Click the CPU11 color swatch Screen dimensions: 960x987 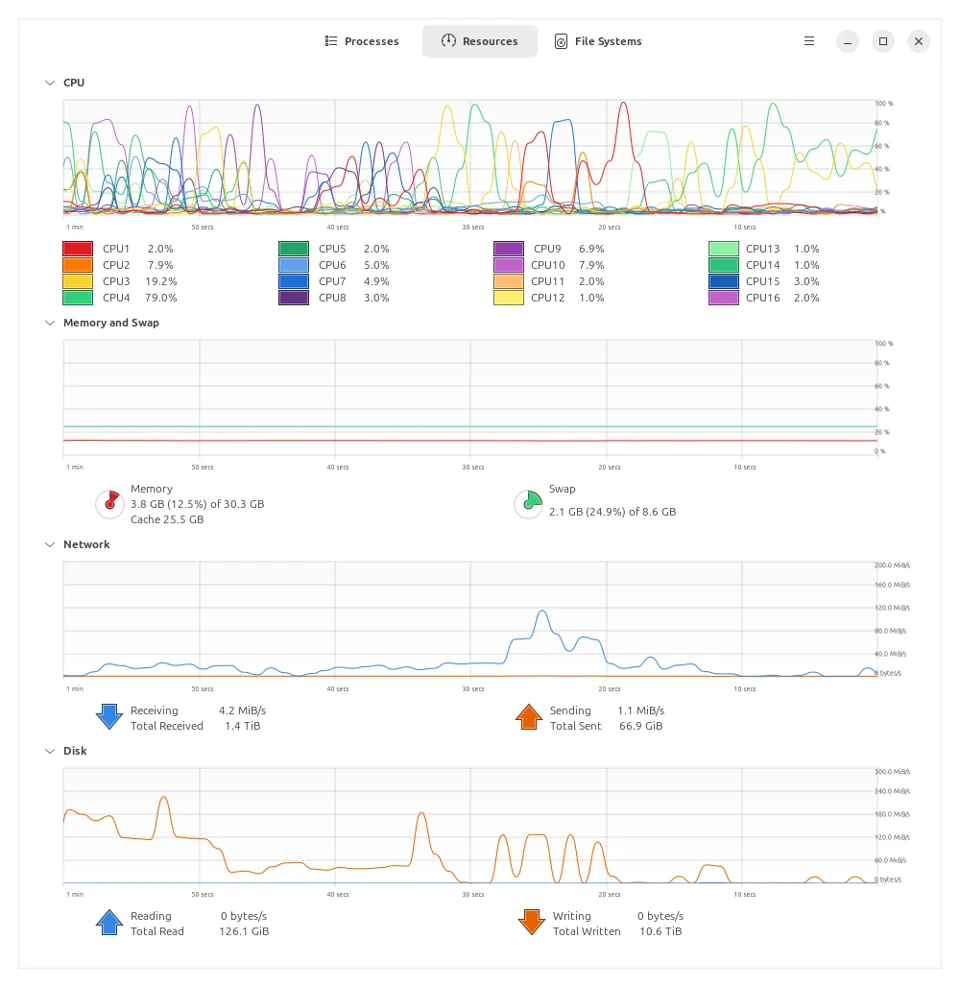point(509,281)
